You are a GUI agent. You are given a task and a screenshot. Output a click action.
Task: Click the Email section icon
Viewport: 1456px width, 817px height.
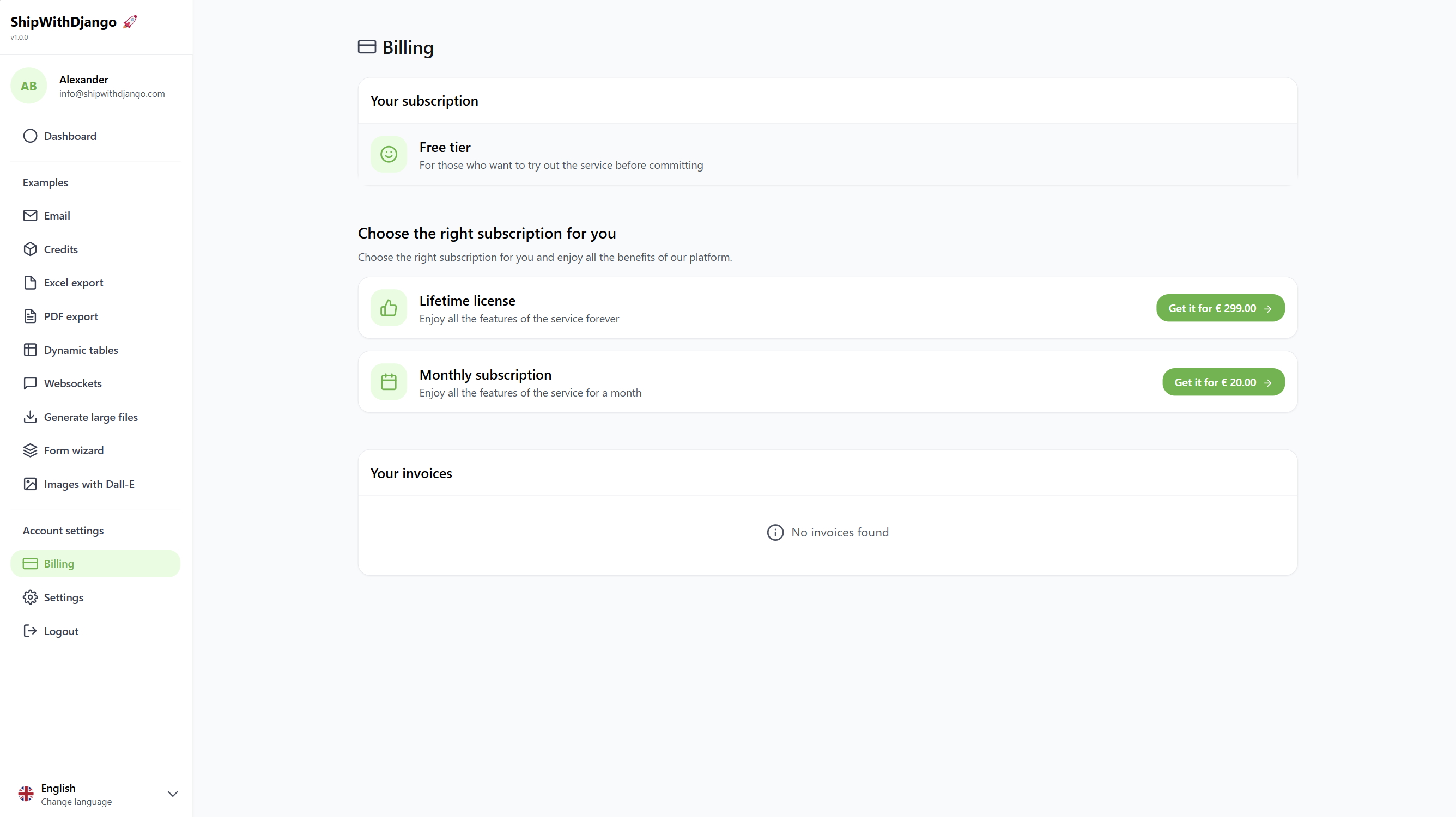click(30, 215)
